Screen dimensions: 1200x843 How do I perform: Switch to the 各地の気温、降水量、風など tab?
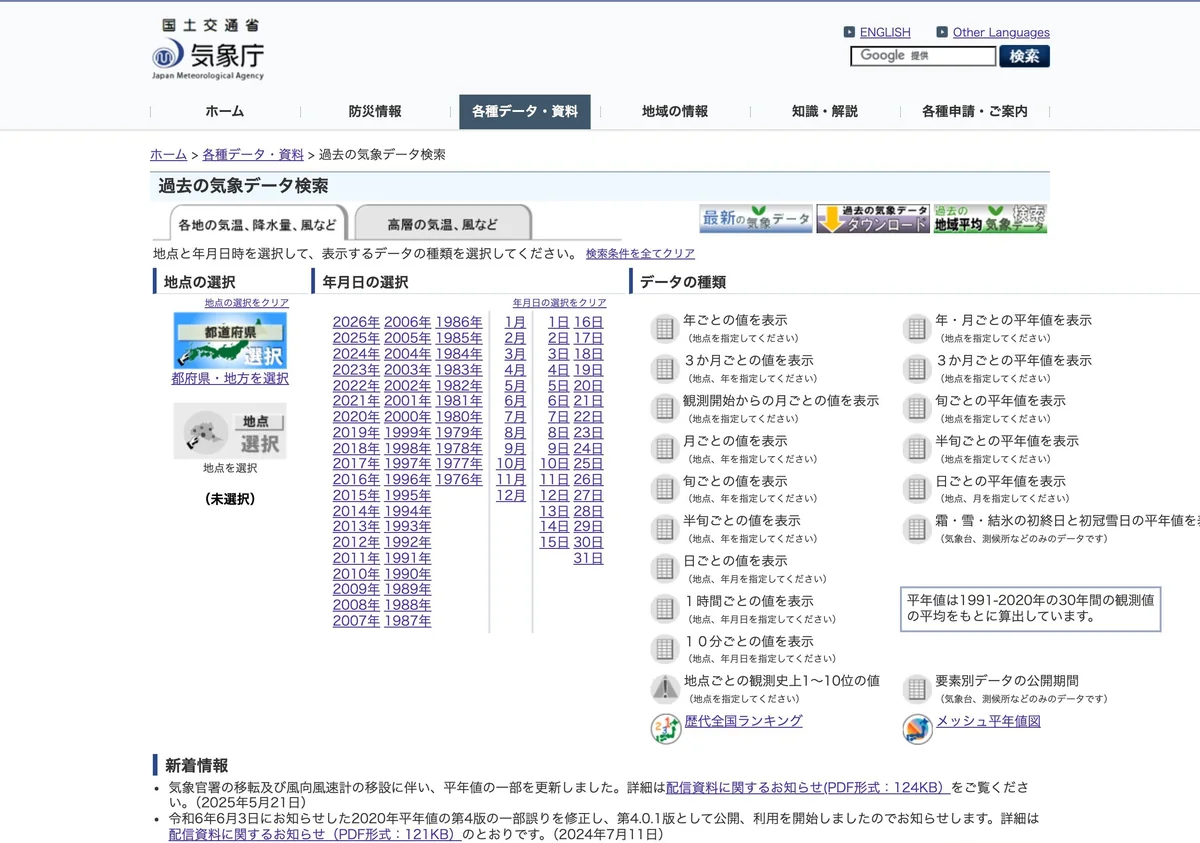(x=257, y=224)
